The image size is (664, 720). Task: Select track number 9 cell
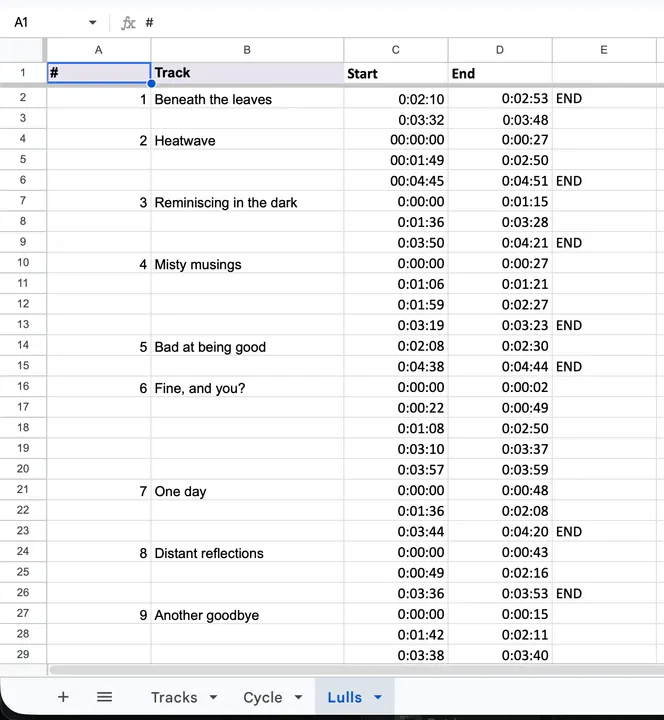99,615
